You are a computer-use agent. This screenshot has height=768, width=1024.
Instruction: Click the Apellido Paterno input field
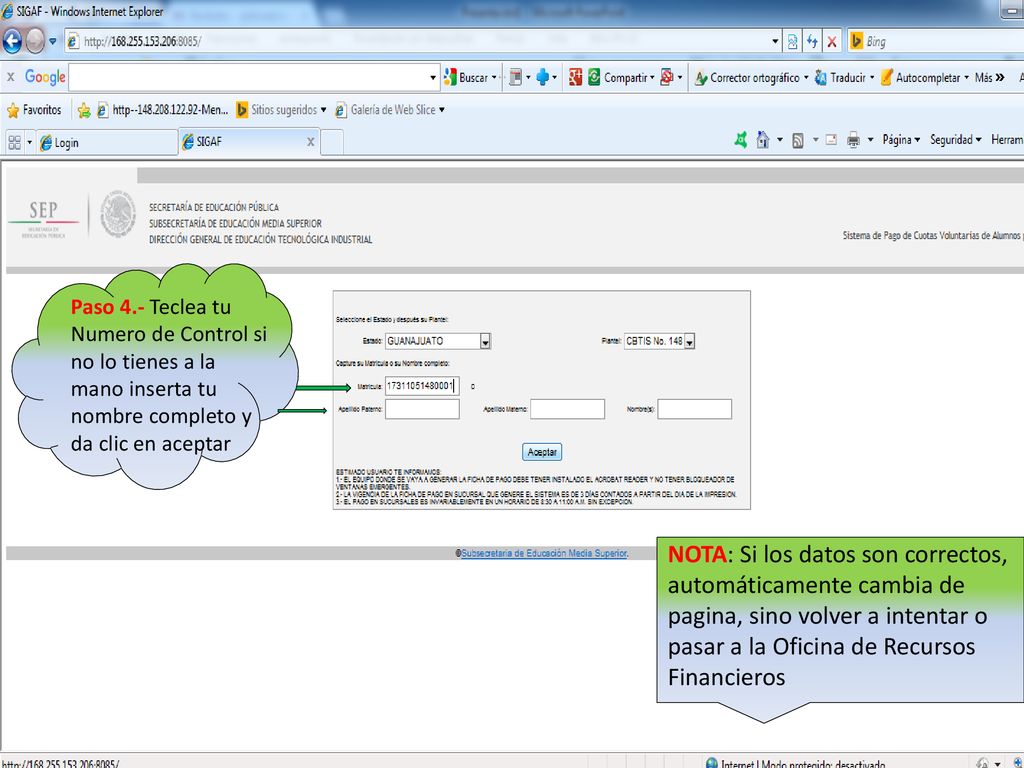tap(422, 409)
